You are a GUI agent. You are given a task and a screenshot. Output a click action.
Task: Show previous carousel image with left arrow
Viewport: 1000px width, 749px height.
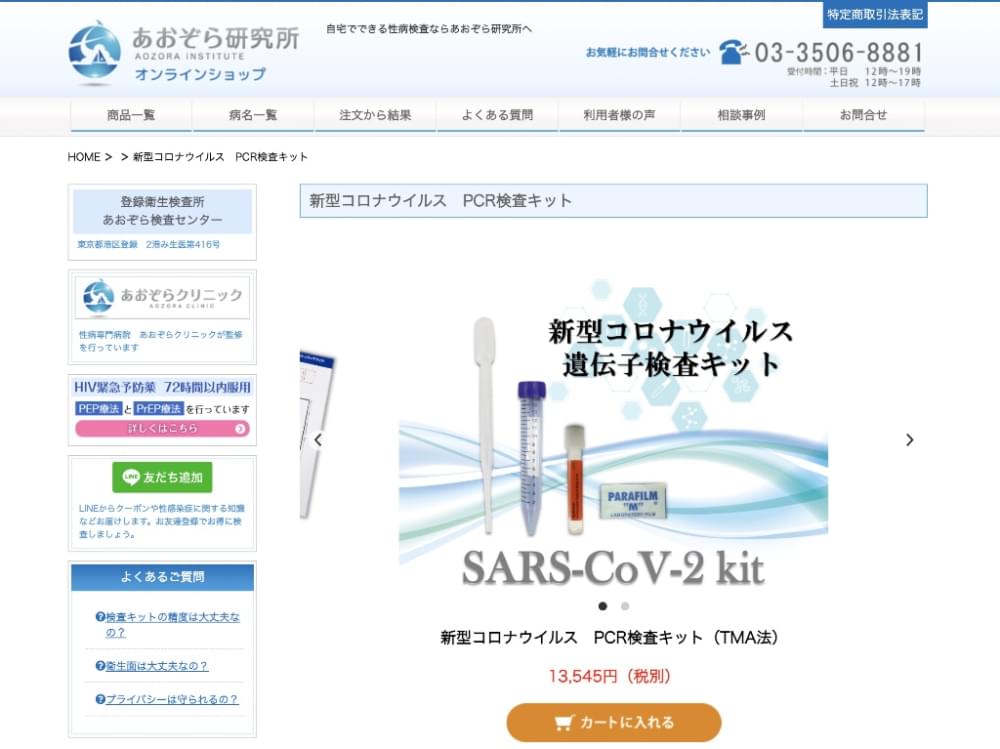[318, 440]
